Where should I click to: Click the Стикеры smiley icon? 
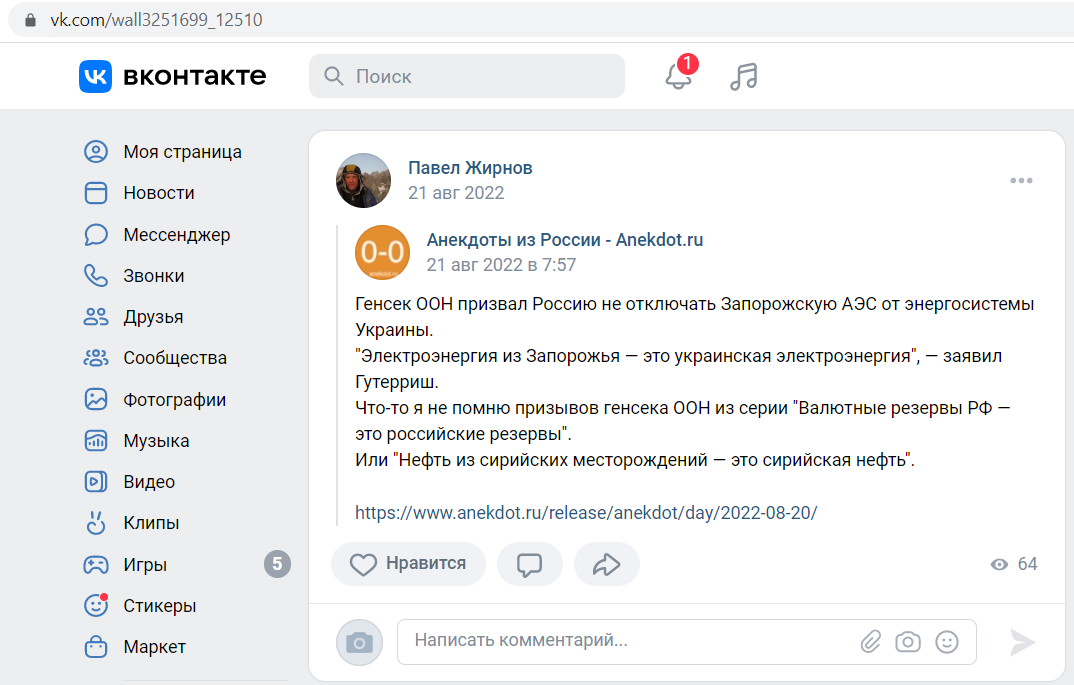pos(96,605)
